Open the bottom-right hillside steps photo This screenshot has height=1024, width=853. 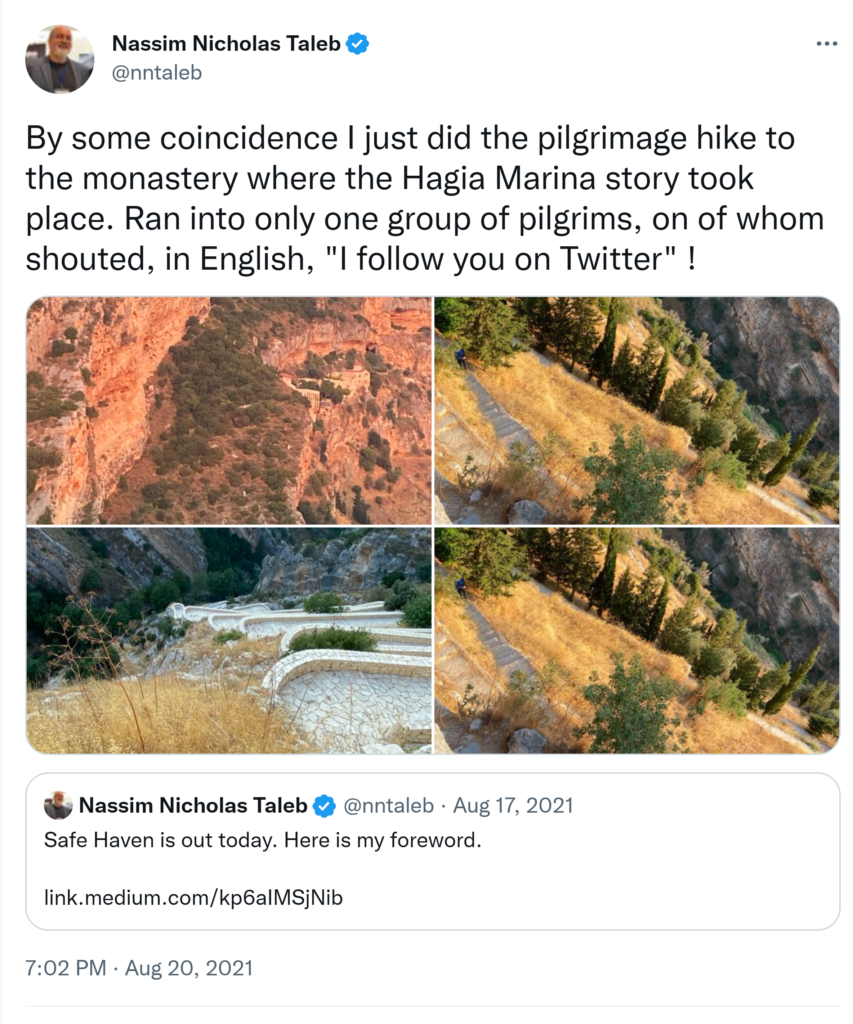tap(637, 640)
